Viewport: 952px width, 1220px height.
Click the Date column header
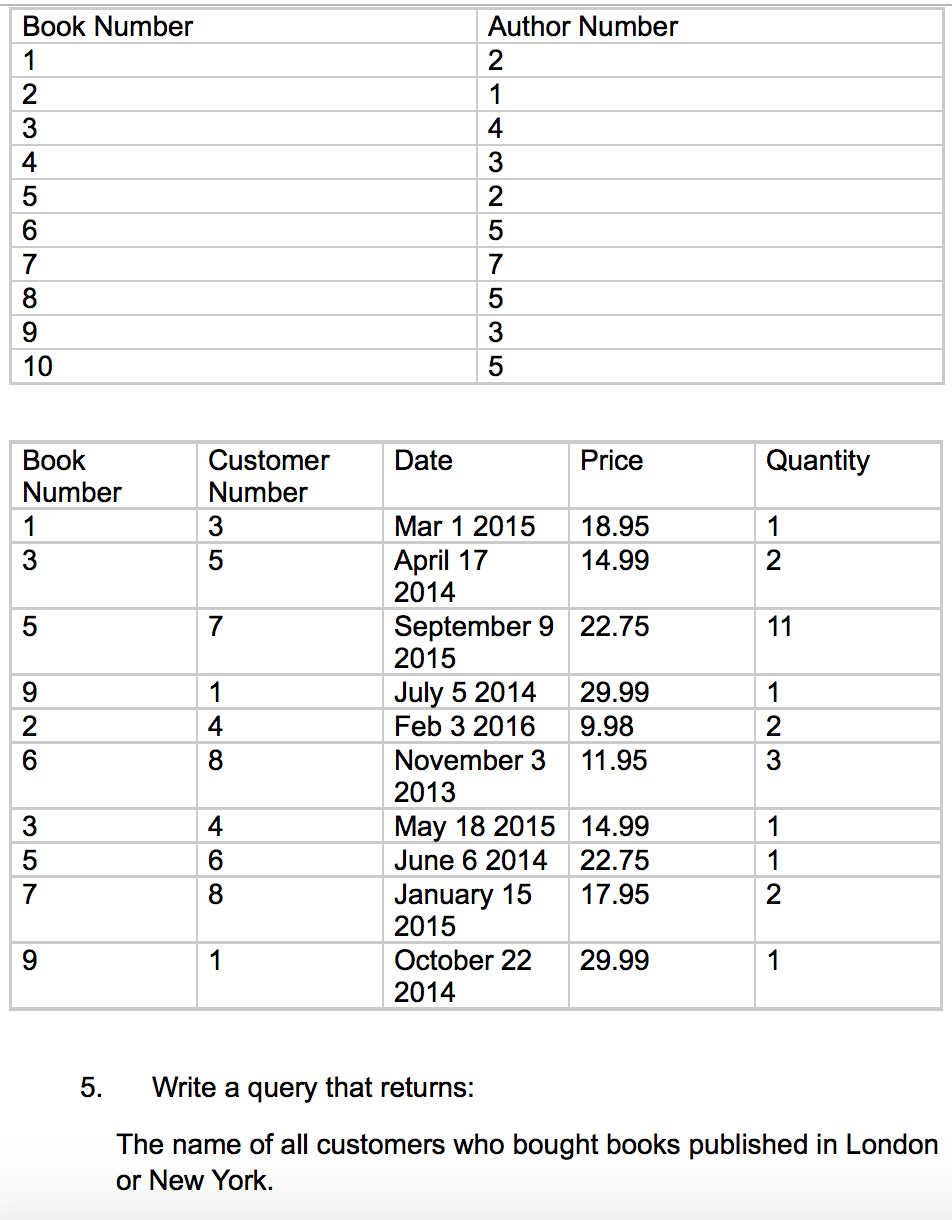pos(423,461)
